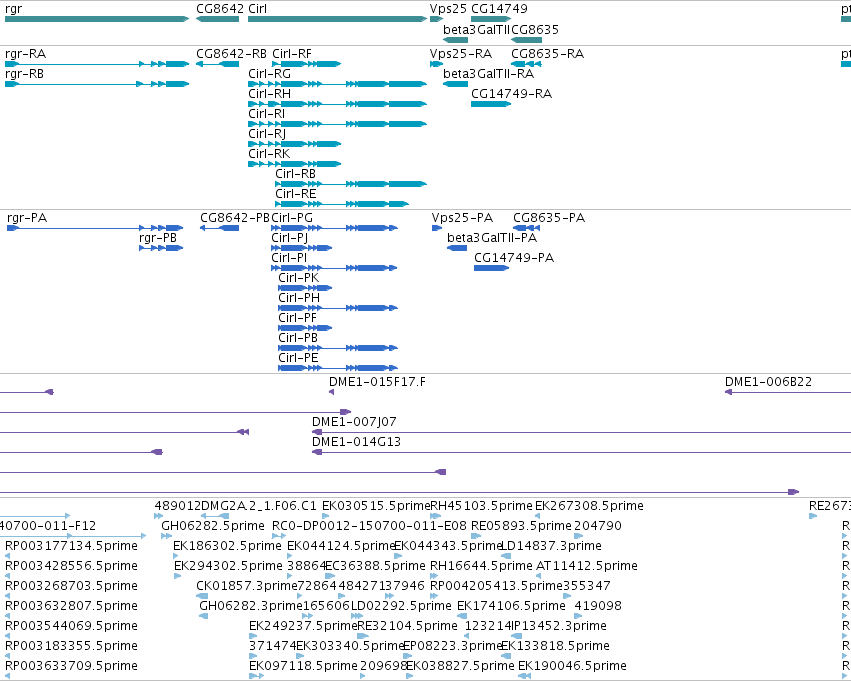Select the Cirl-PG protein feature
The height and width of the screenshot is (681, 851).
pos(334,228)
